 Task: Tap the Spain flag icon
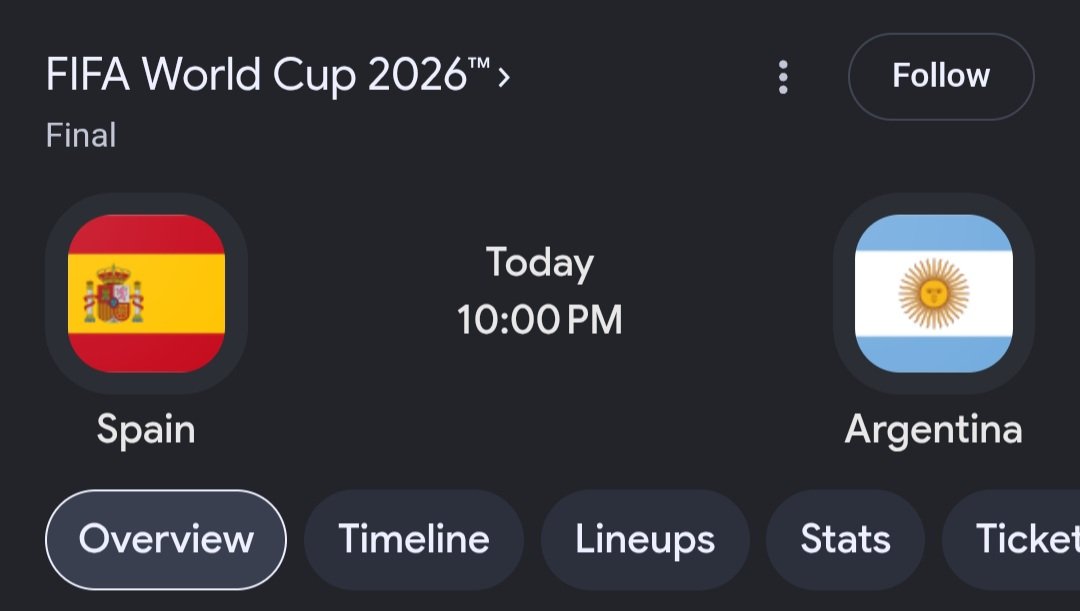click(146, 293)
